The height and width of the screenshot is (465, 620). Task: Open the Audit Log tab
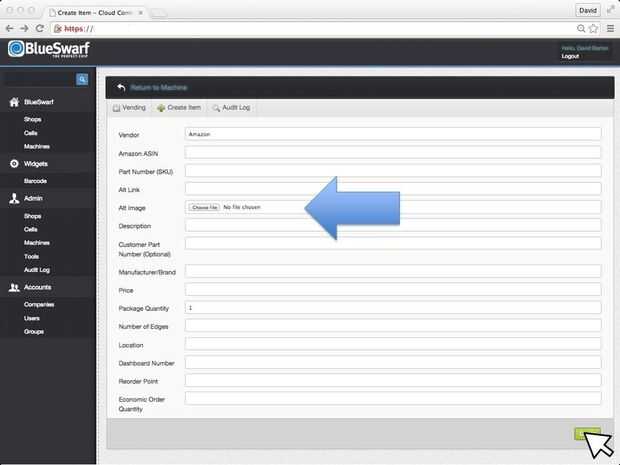pyautogui.click(x=231, y=108)
